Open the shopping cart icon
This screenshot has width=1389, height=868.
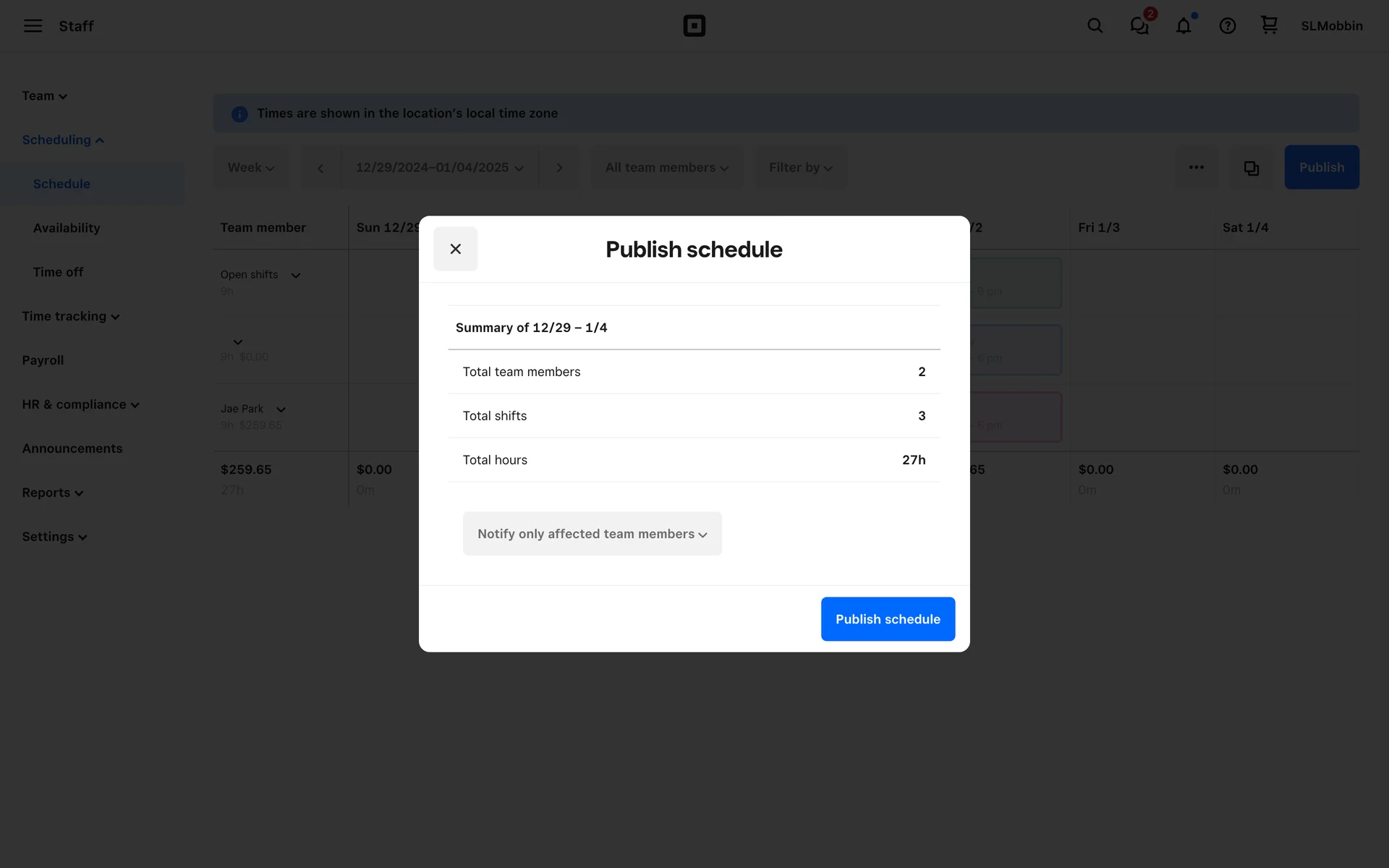pos(1269,25)
